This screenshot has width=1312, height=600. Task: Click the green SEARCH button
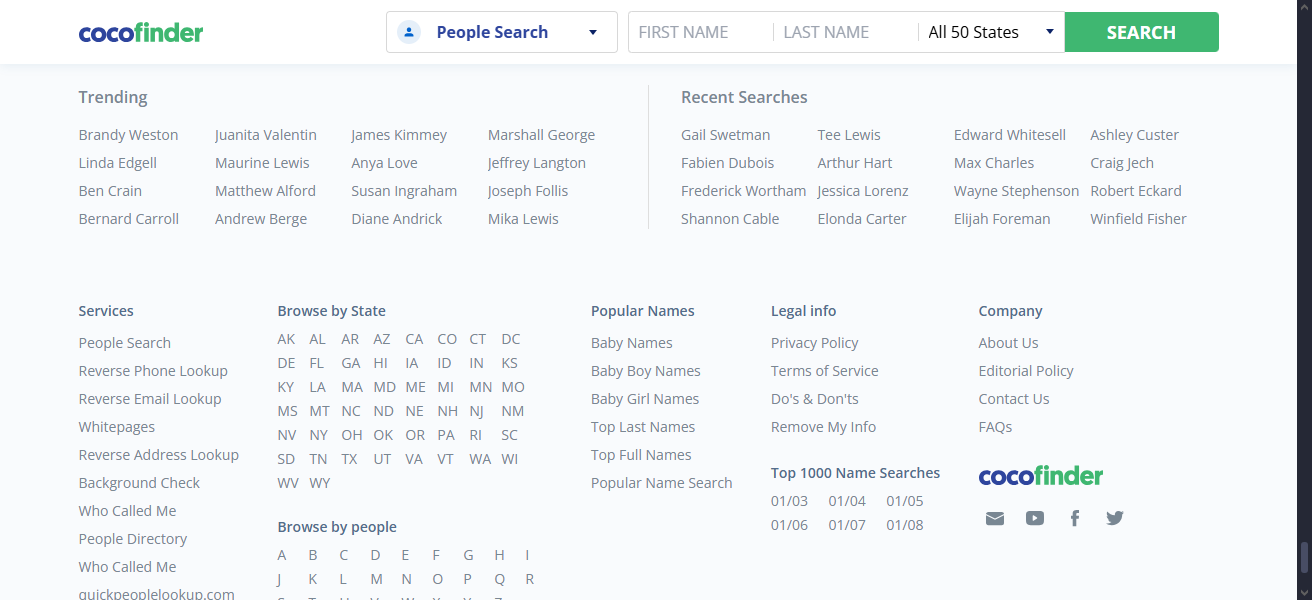(1141, 31)
